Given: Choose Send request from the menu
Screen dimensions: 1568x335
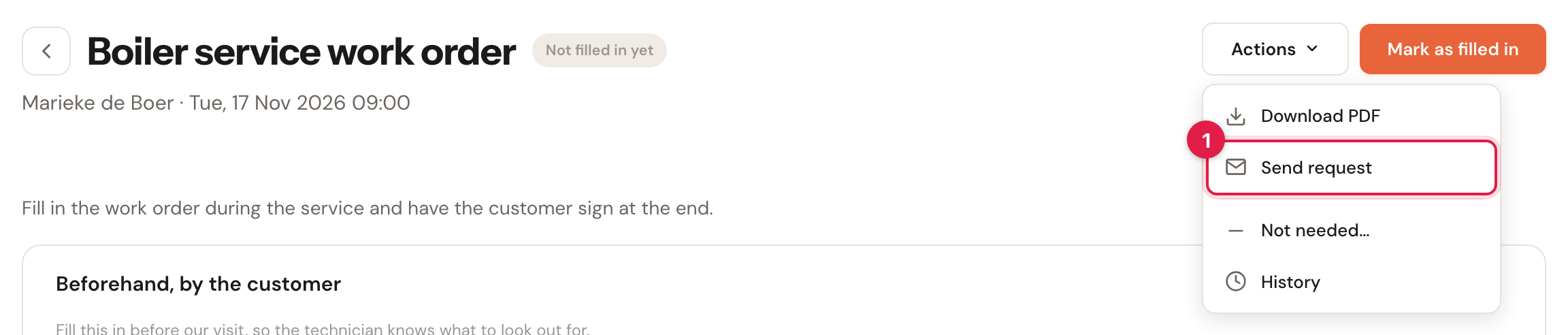Looking at the screenshot, I should tap(1351, 167).
